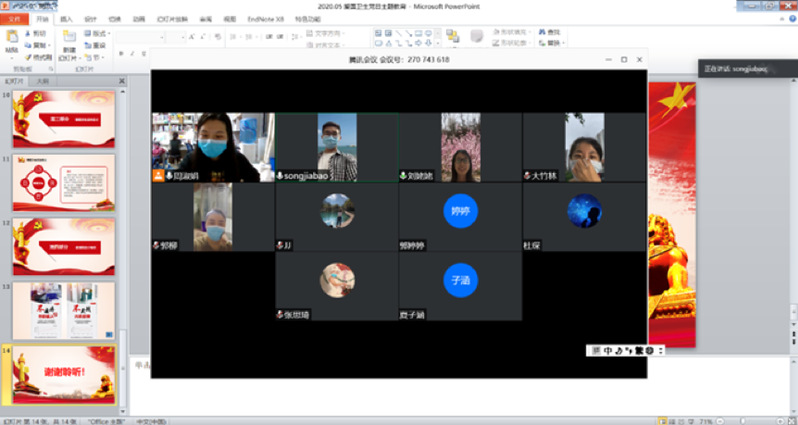Expand the 节 section dropdown

[97, 58]
